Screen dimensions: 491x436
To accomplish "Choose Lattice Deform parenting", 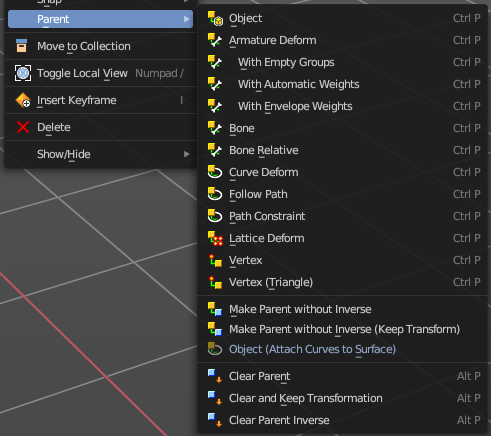I will click(343, 238).
